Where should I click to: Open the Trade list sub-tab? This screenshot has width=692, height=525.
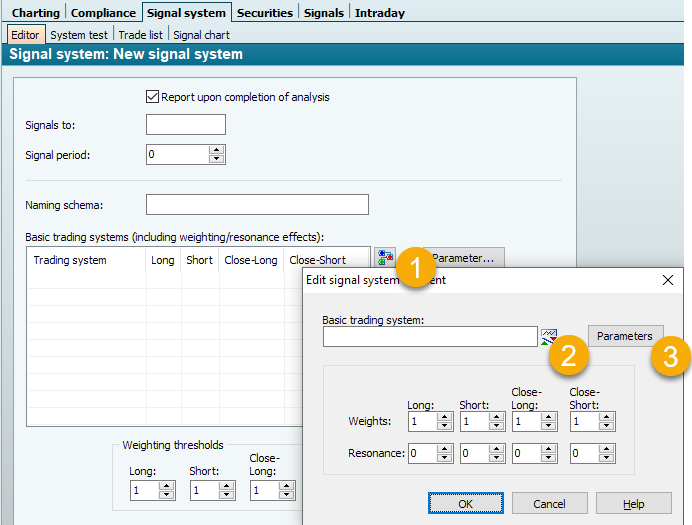[142, 35]
